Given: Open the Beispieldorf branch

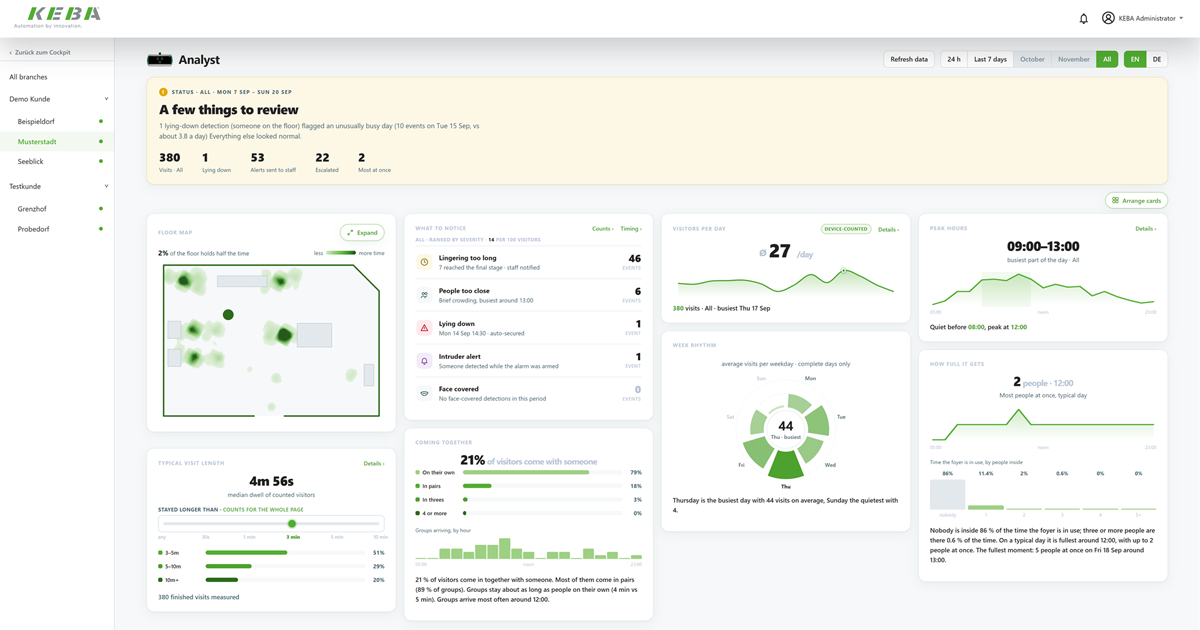Looking at the screenshot, I should click(x=37, y=121).
